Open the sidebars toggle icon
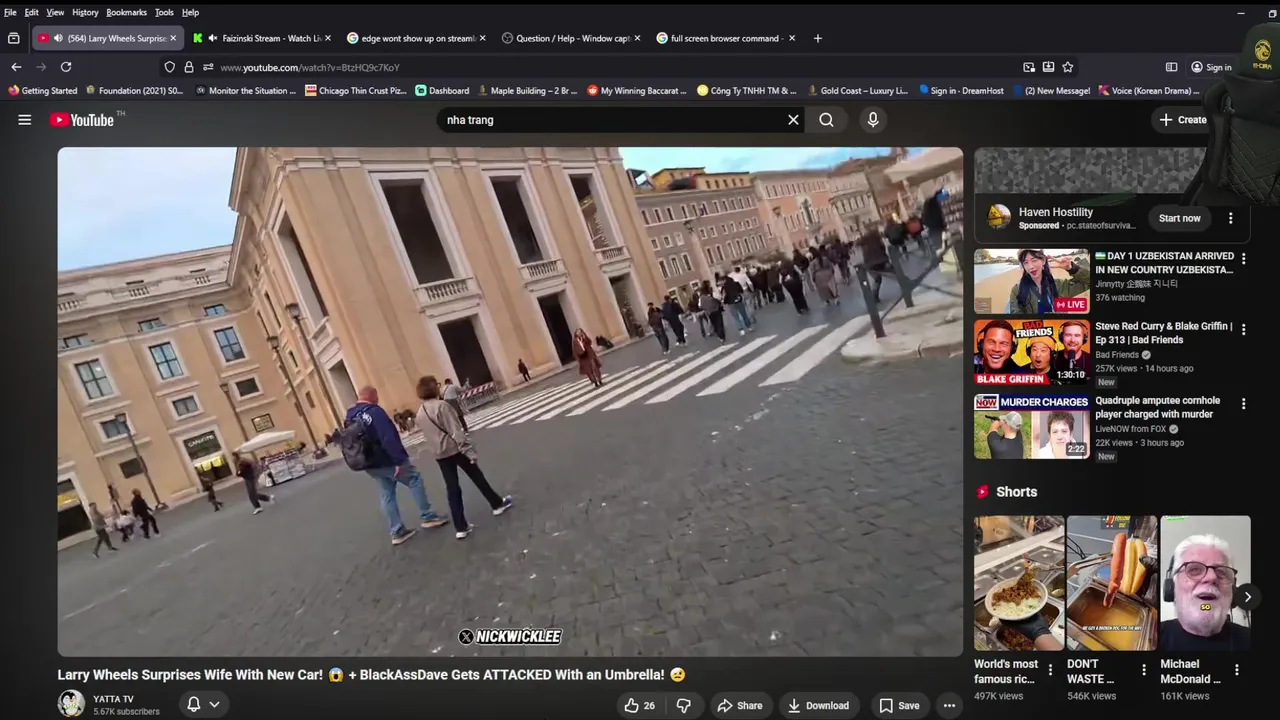Screen dimensions: 1280x720 (1171, 67)
